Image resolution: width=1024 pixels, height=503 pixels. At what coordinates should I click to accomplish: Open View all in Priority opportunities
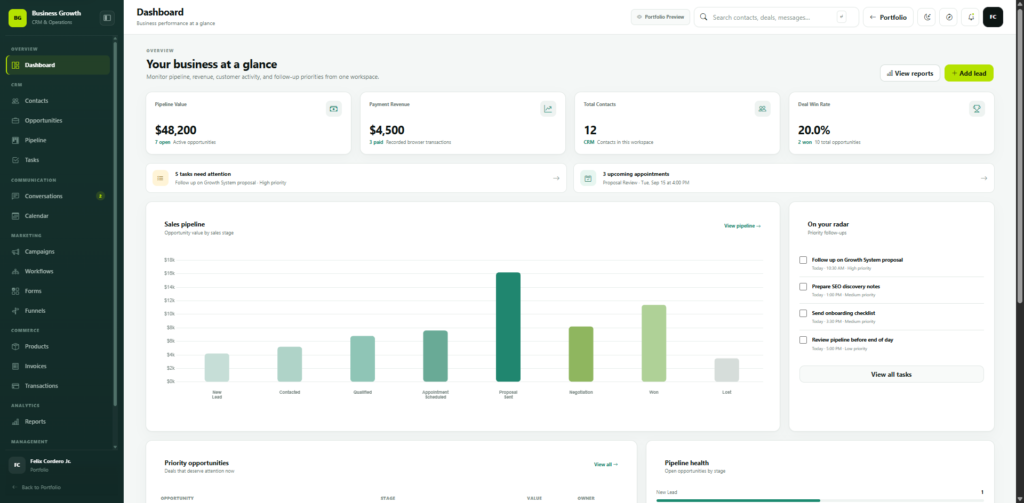(x=605, y=464)
